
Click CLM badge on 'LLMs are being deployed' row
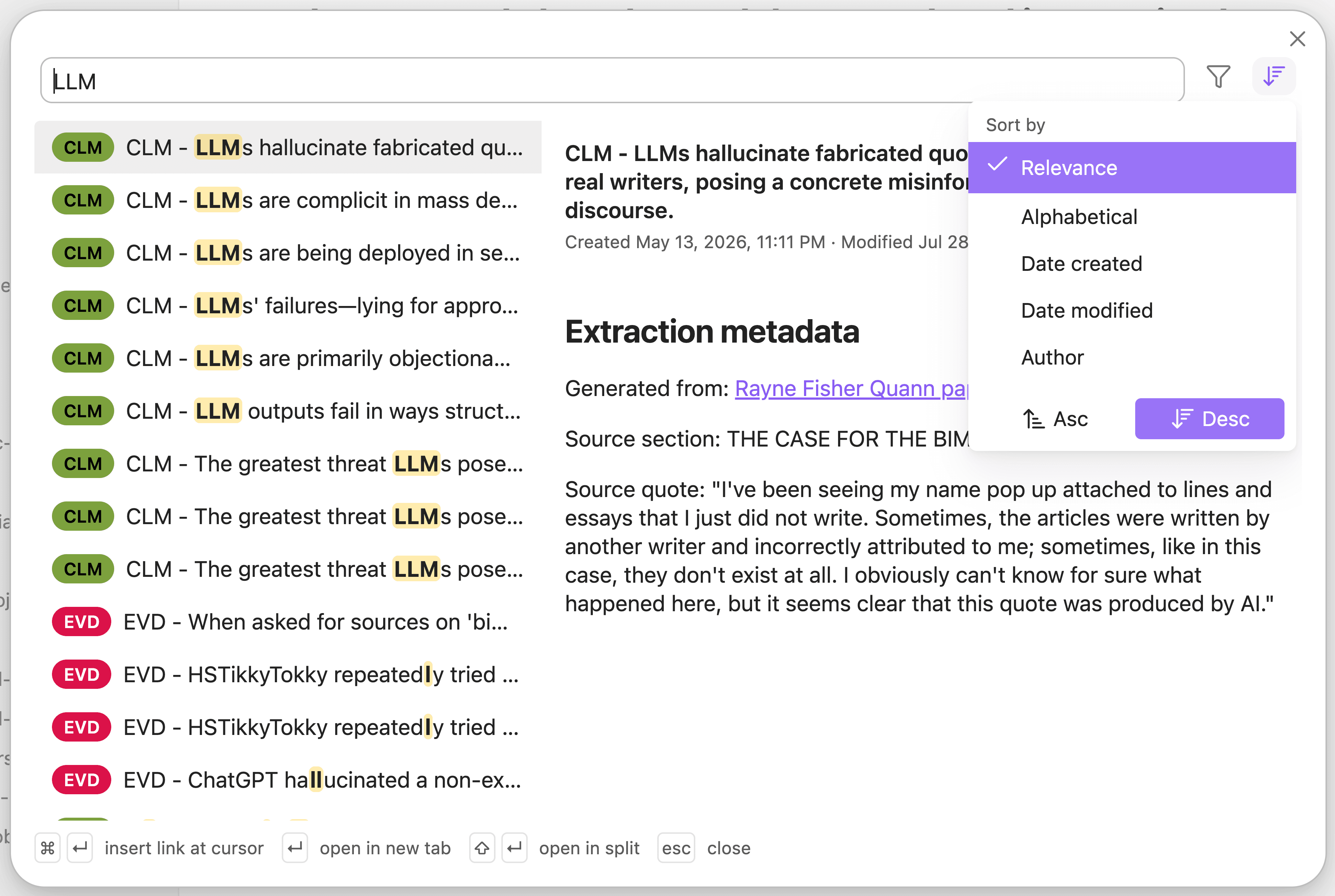click(83, 253)
